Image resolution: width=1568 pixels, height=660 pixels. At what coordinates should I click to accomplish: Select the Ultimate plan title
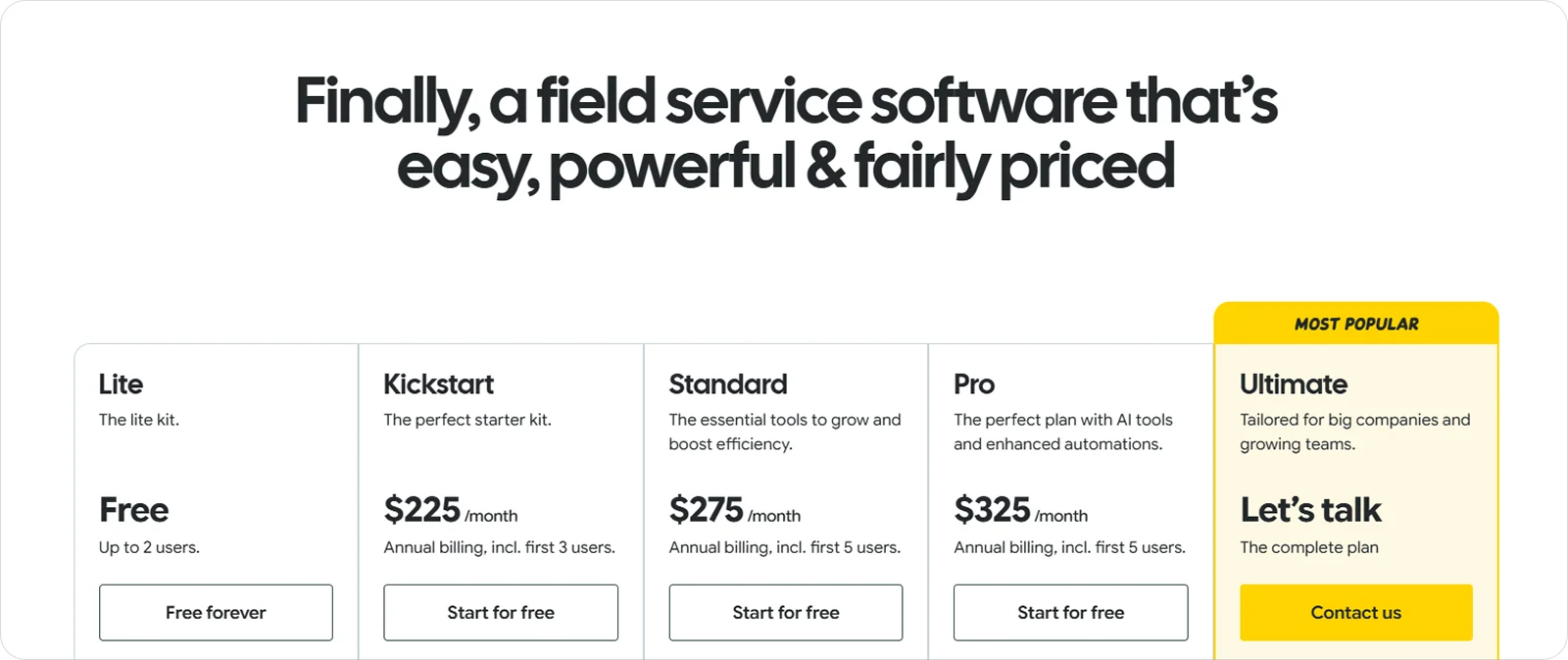click(x=1293, y=384)
